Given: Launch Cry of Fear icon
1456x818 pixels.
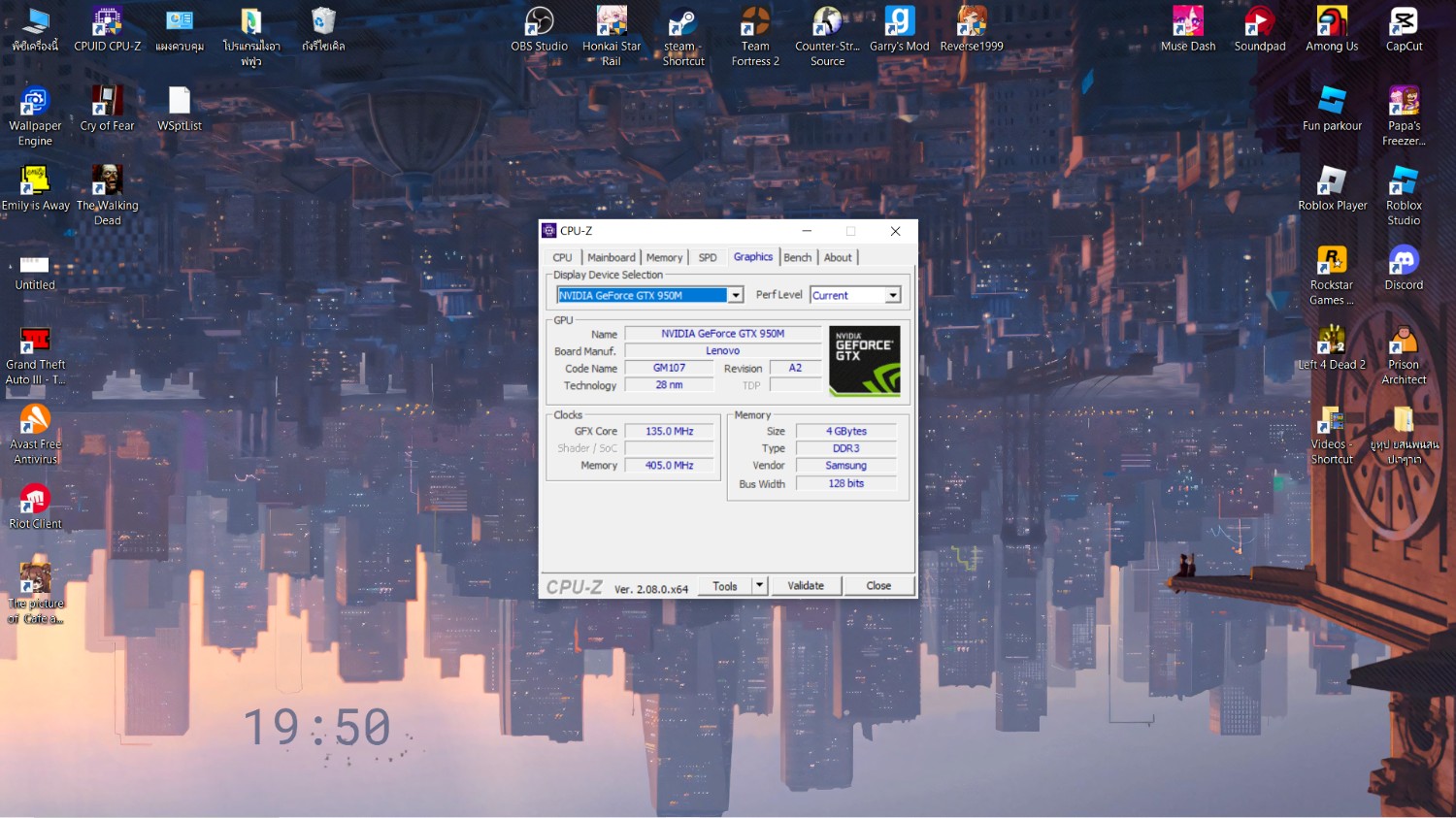Looking at the screenshot, I should coord(107,109).
